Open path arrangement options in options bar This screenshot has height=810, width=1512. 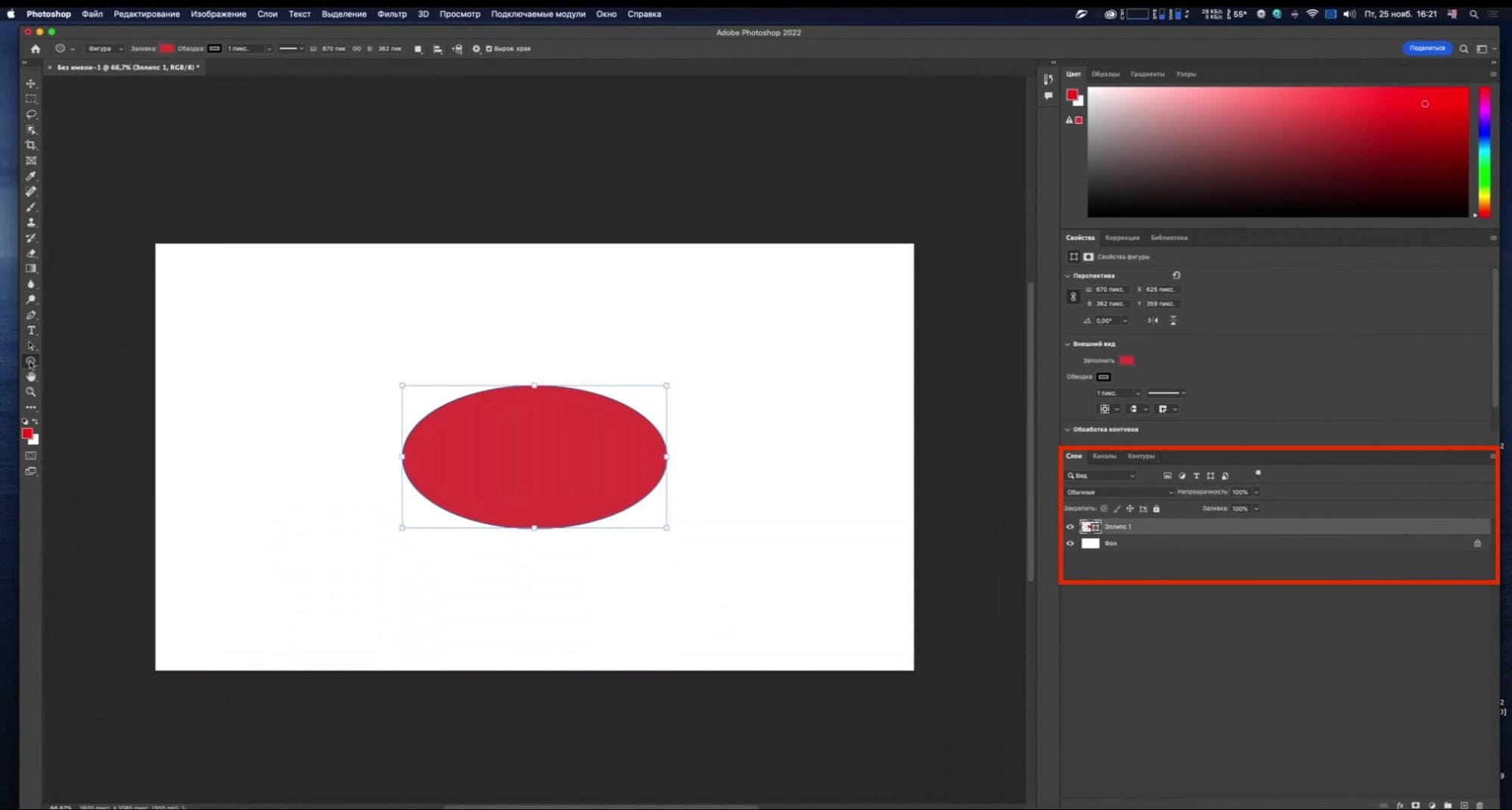point(457,48)
